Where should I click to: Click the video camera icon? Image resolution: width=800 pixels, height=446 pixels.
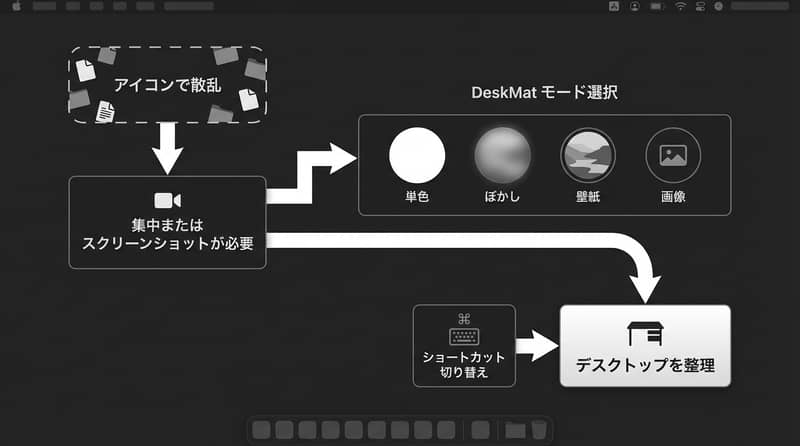point(167,200)
